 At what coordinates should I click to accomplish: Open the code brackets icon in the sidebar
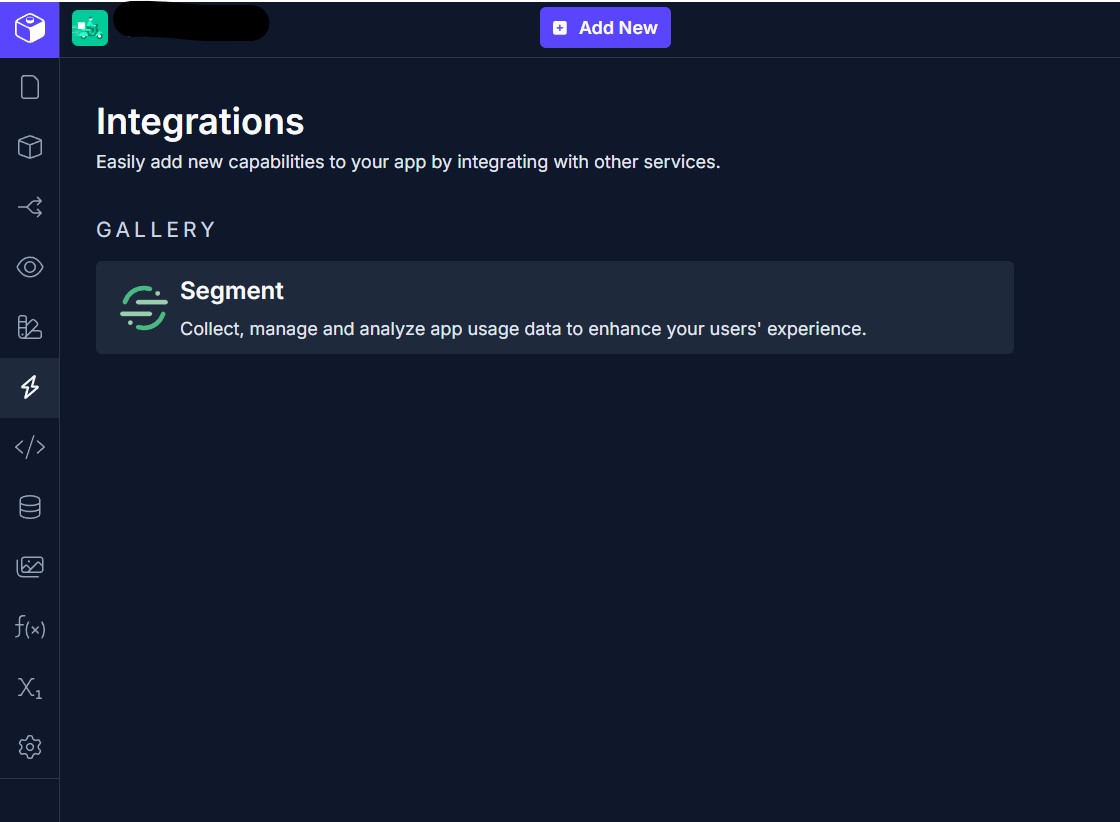click(29, 447)
